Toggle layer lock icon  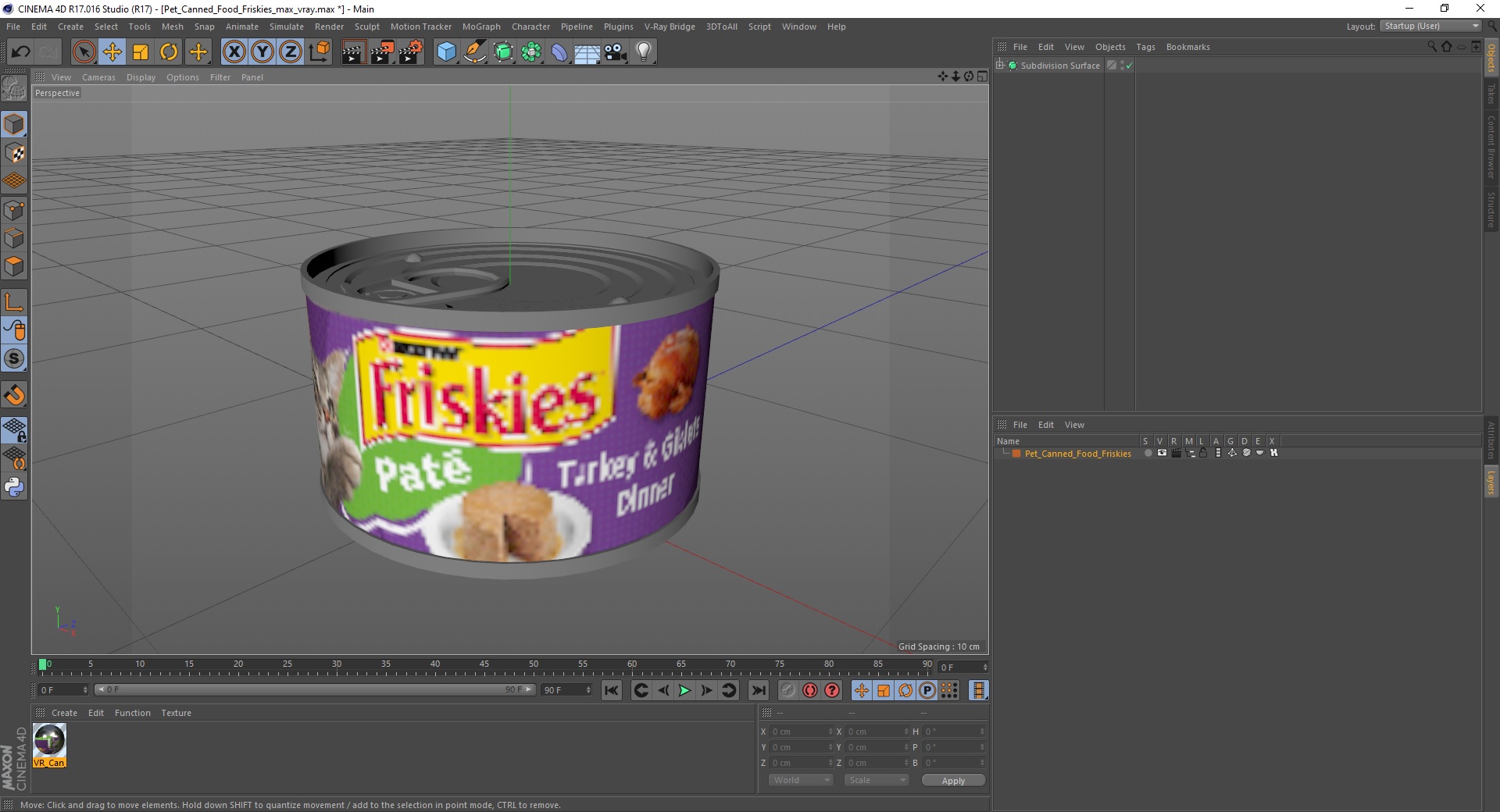coord(1204,453)
